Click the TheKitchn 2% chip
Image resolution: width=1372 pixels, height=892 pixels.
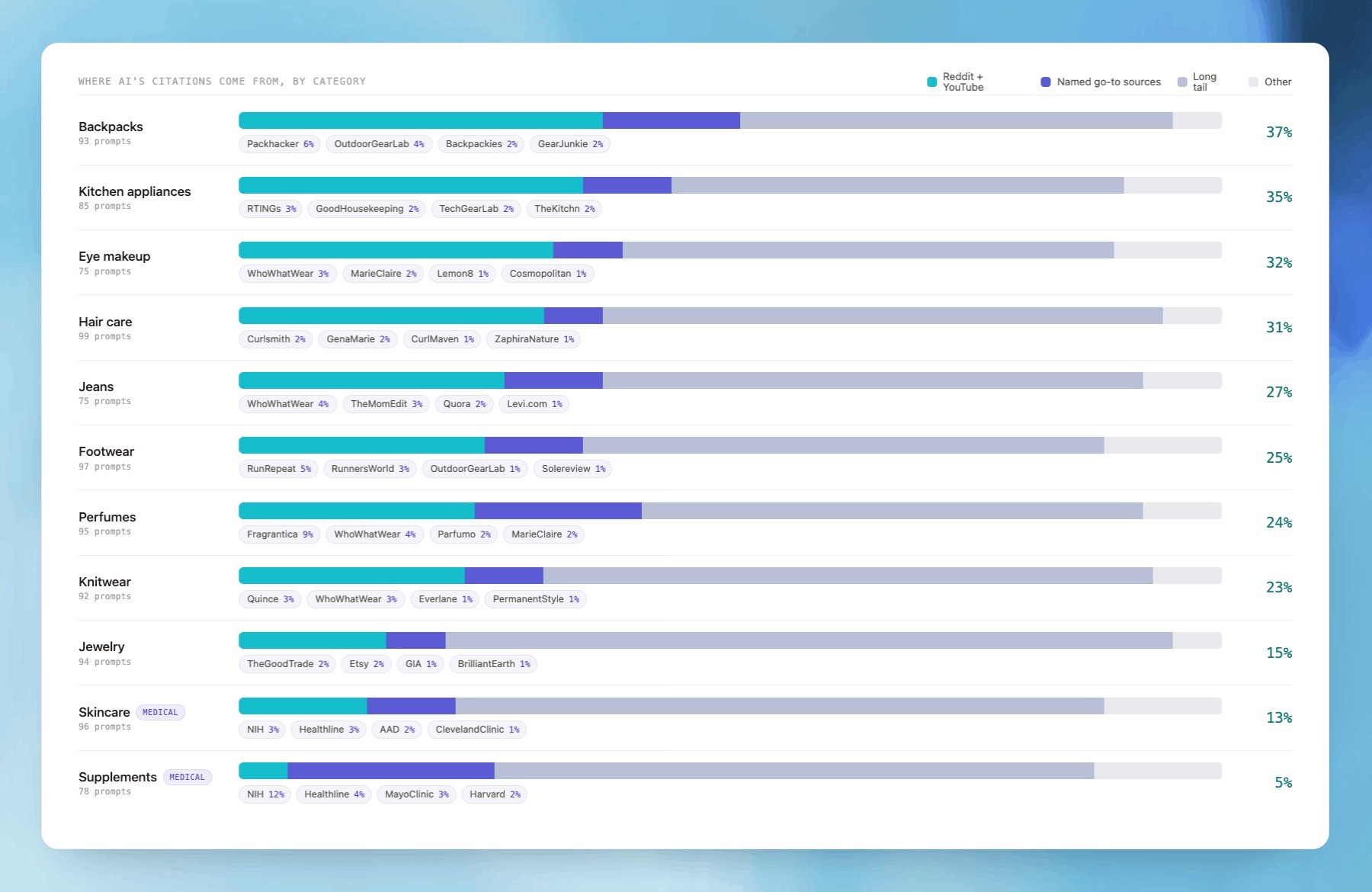(x=564, y=209)
